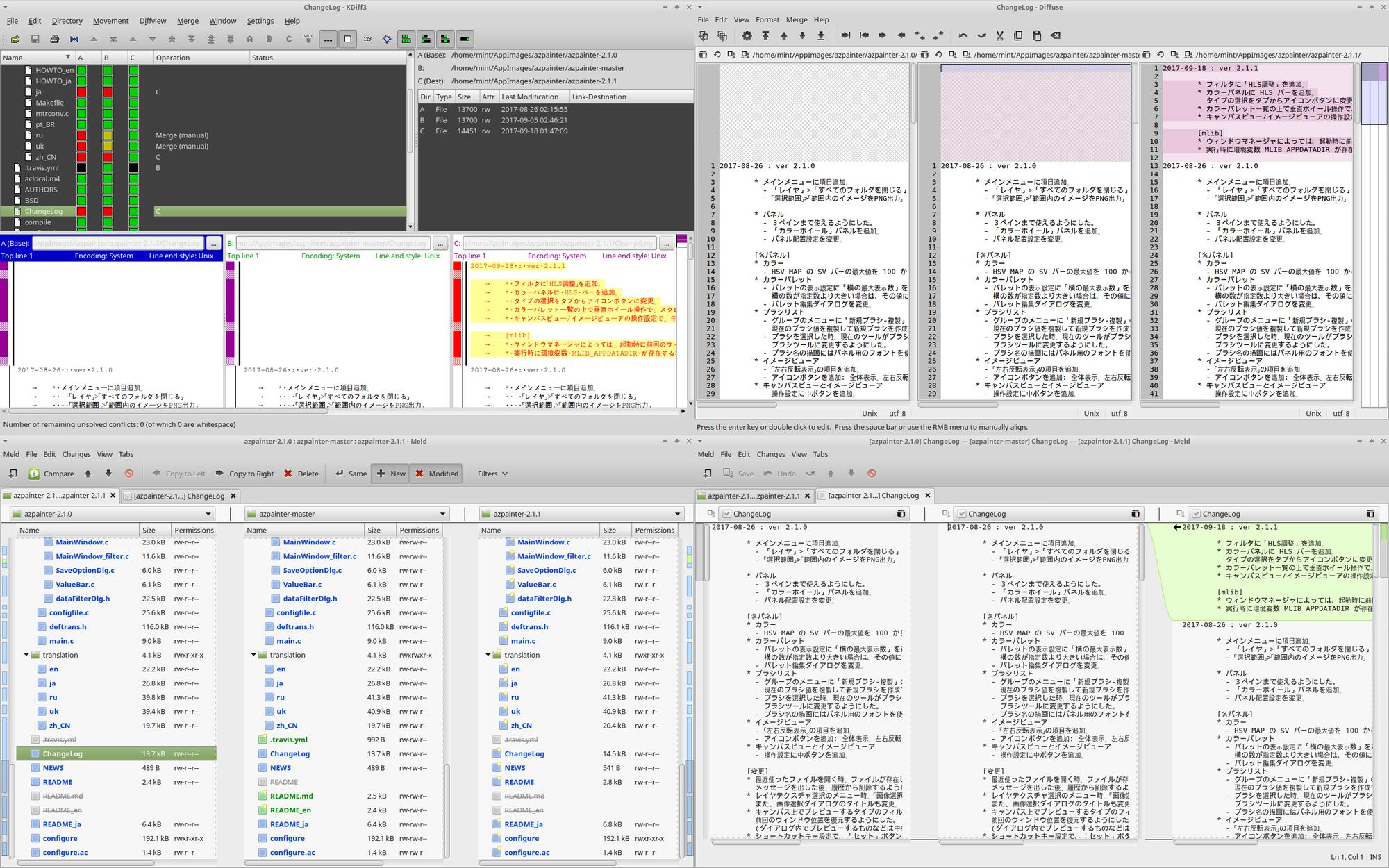
Task: Click new 3-way merge icon in Diffuse toolbar
Action: click(x=722, y=35)
